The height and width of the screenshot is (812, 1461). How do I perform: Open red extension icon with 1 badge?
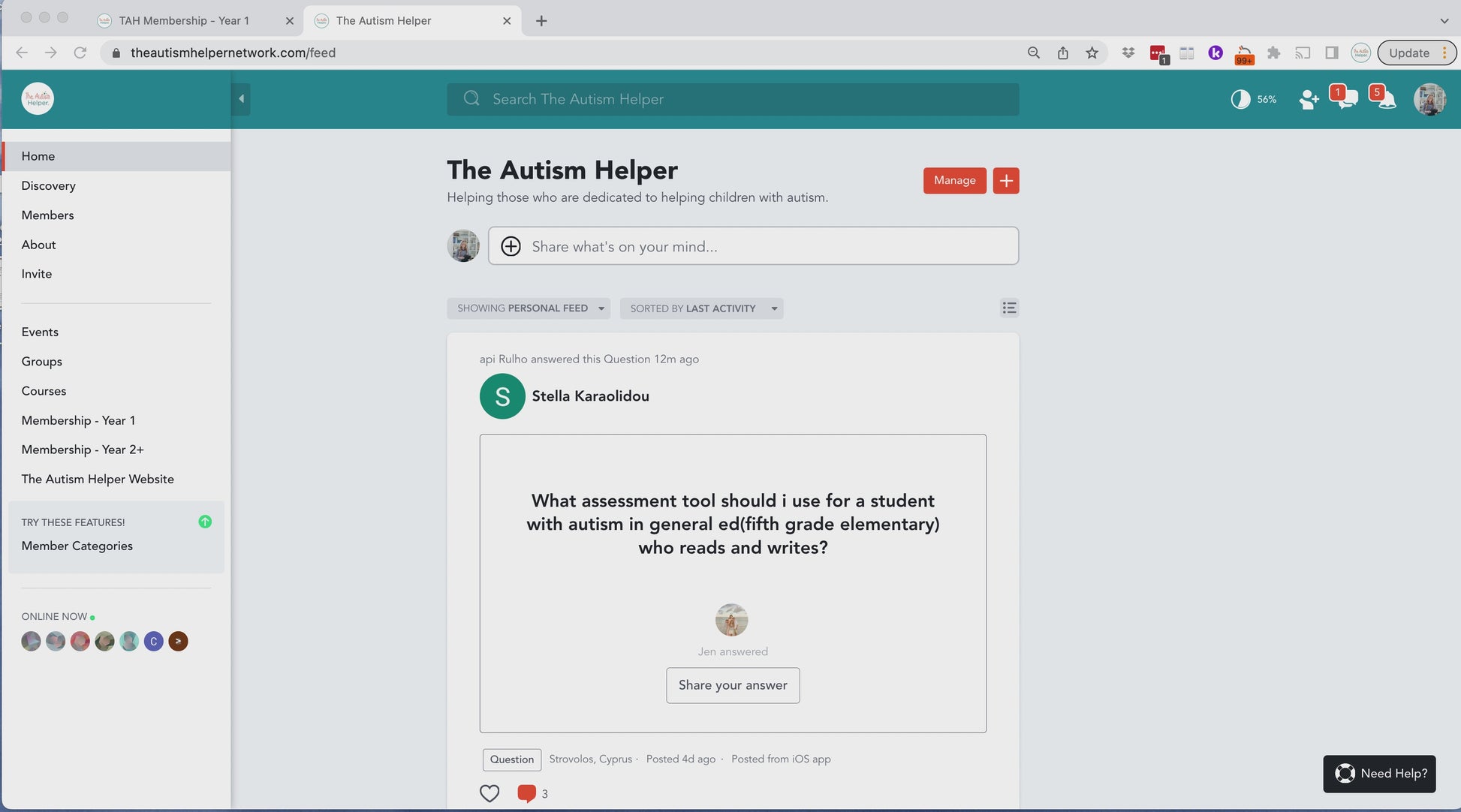[x=1158, y=54]
